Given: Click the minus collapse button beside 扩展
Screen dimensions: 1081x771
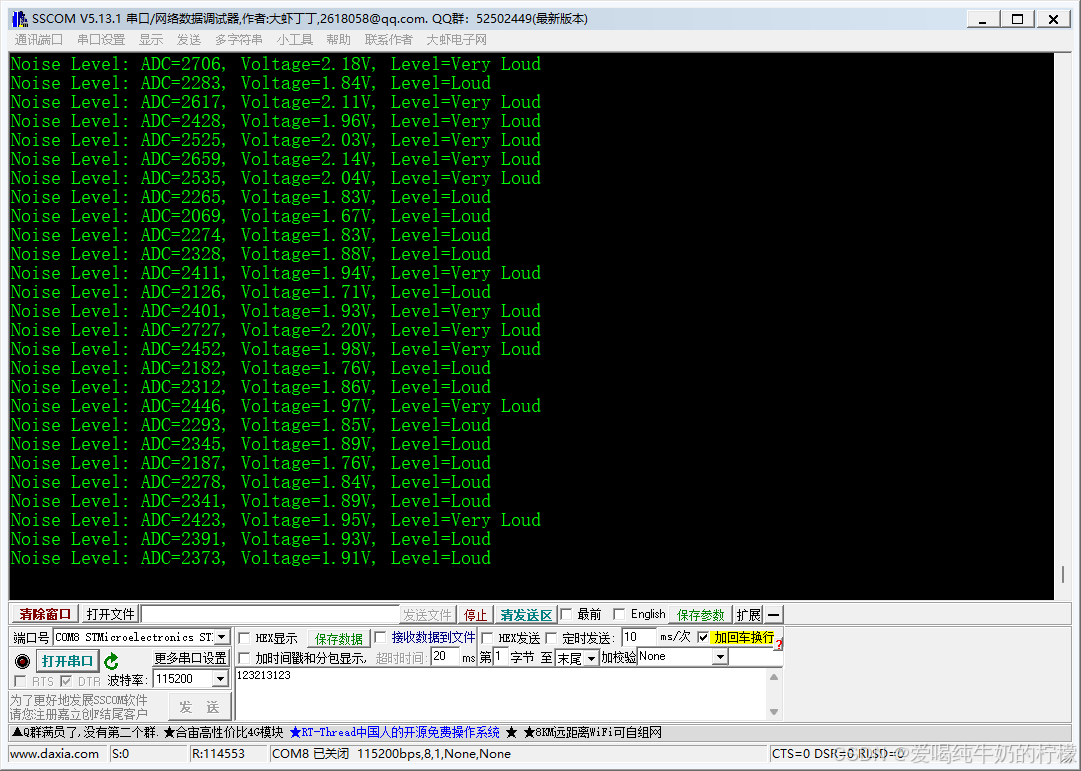Looking at the screenshot, I should tap(774, 614).
